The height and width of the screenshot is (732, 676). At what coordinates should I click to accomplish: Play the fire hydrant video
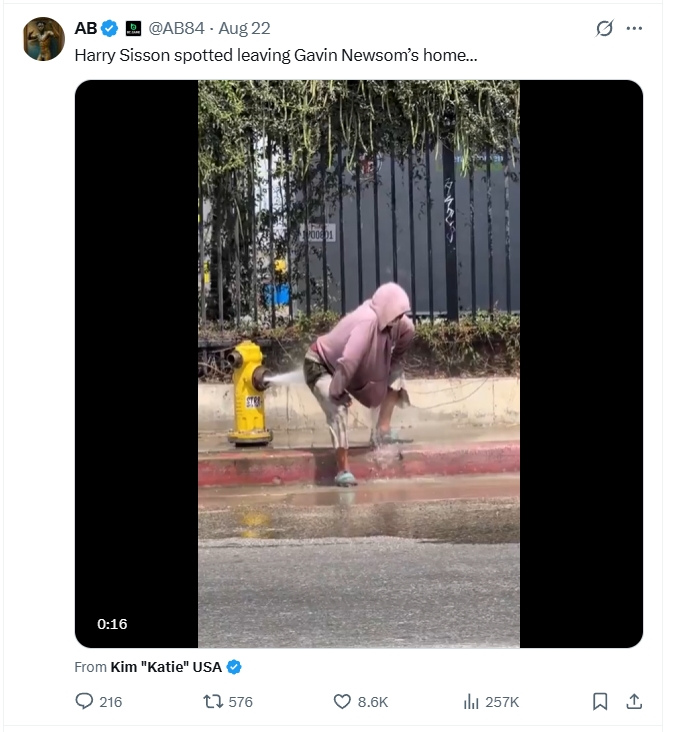tap(358, 364)
